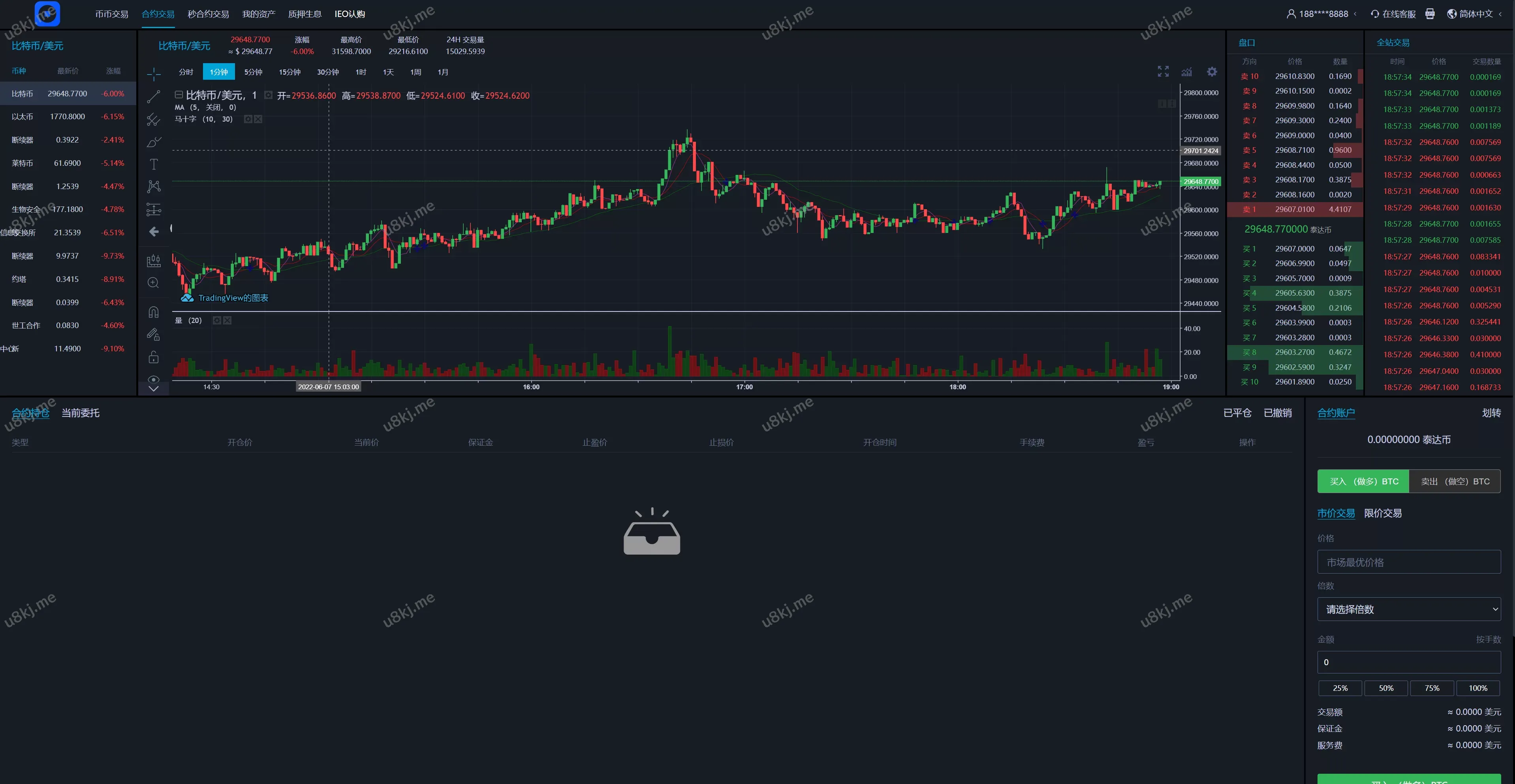Select the trend line drawing tool
The height and width of the screenshot is (784, 1515).
[x=154, y=97]
